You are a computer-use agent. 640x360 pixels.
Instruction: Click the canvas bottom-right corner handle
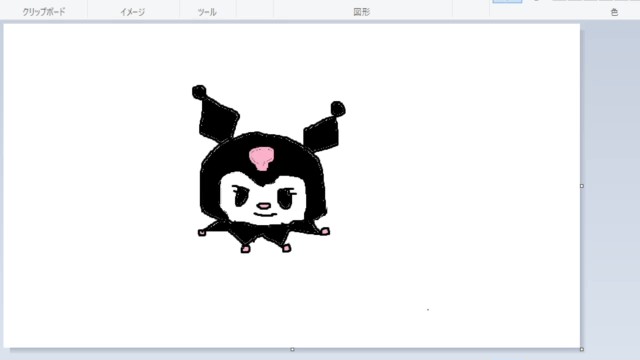pyautogui.click(x=582, y=349)
